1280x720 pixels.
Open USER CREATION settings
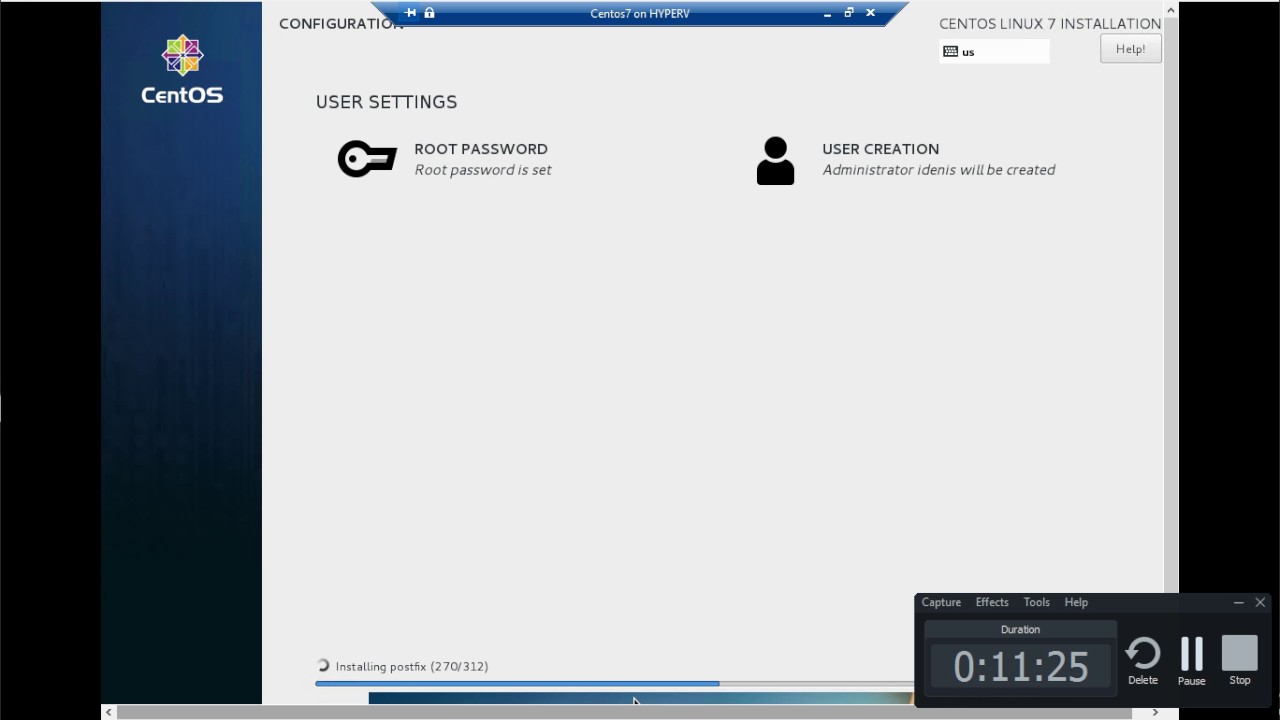880,149
